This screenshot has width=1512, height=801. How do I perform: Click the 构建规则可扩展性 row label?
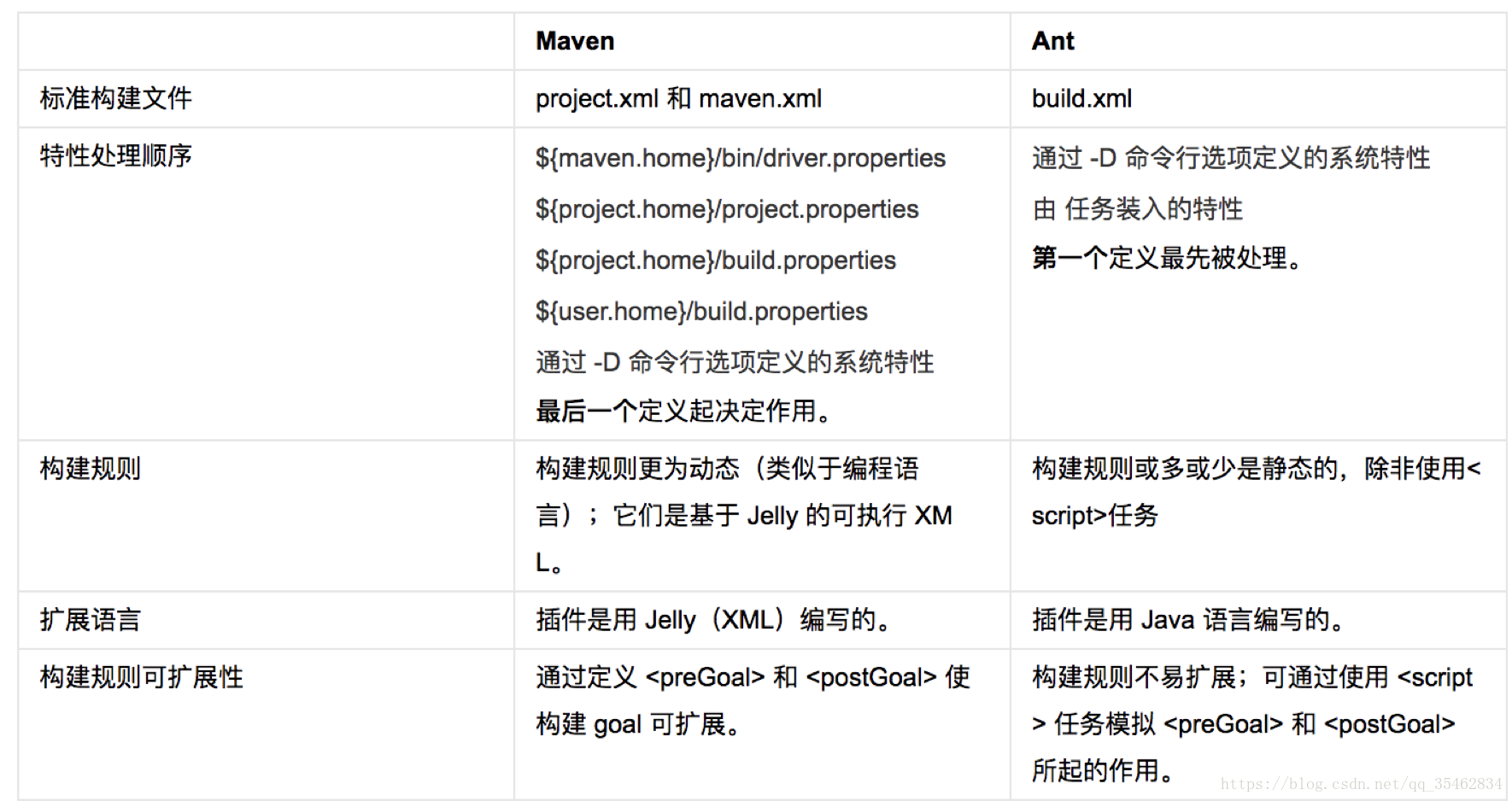(x=141, y=677)
